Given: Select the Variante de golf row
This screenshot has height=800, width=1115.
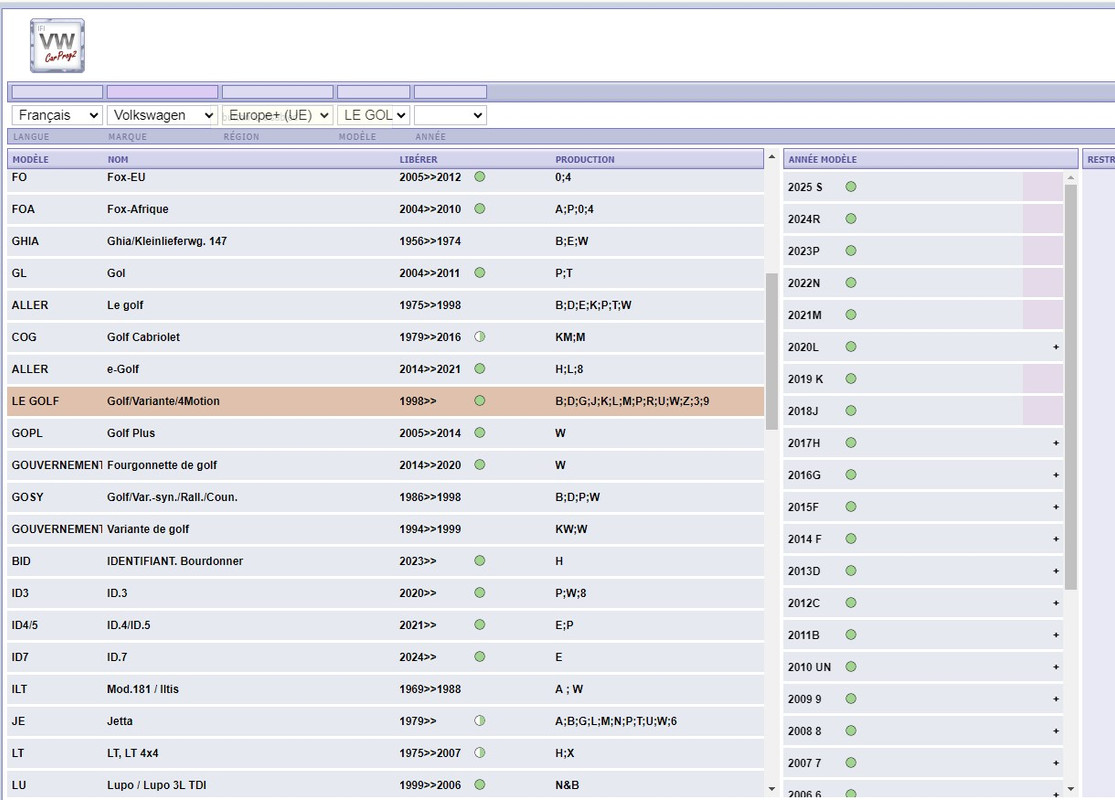Looking at the screenshot, I should [385, 529].
